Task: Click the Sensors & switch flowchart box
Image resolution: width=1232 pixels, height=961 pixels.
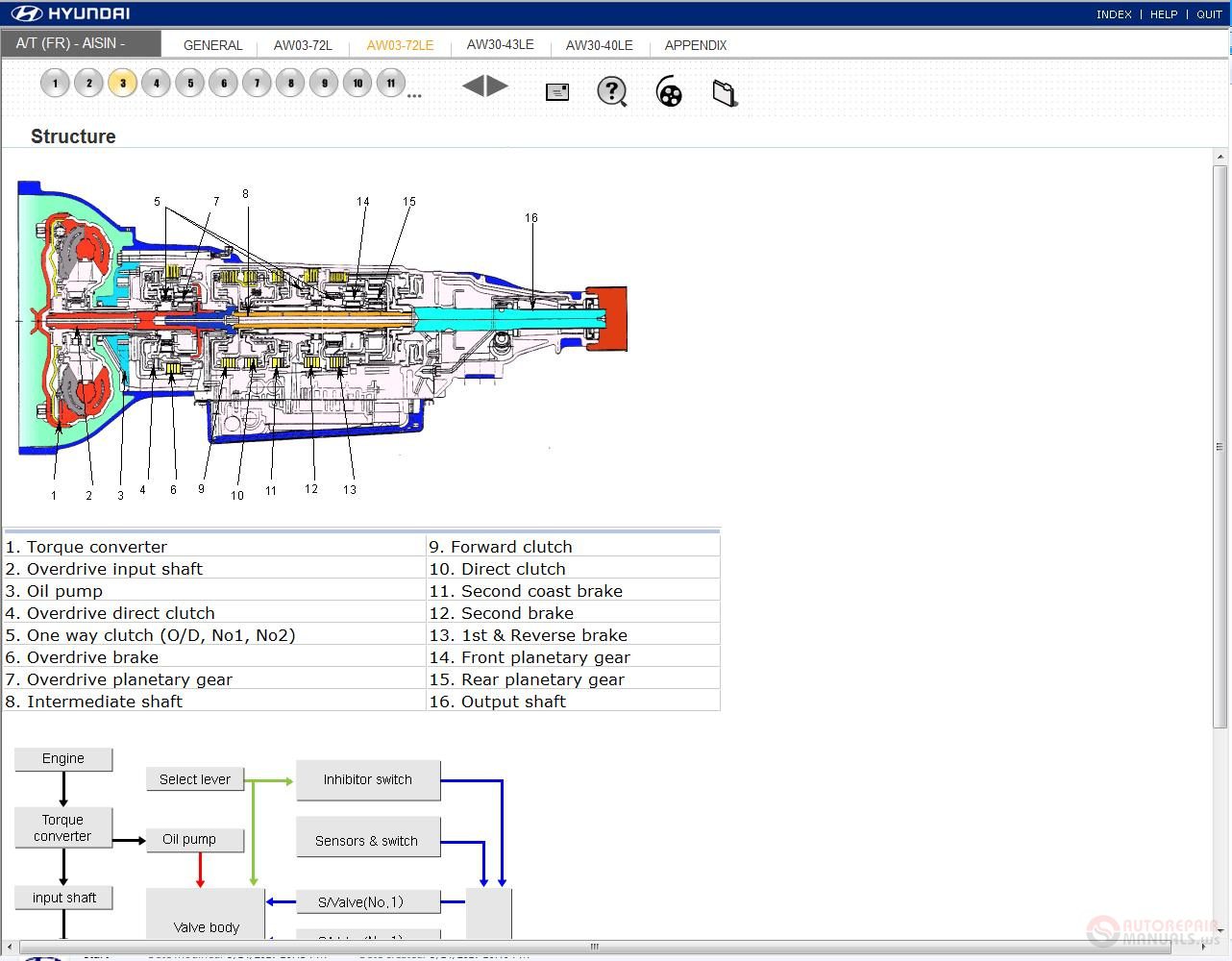Action: click(368, 837)
